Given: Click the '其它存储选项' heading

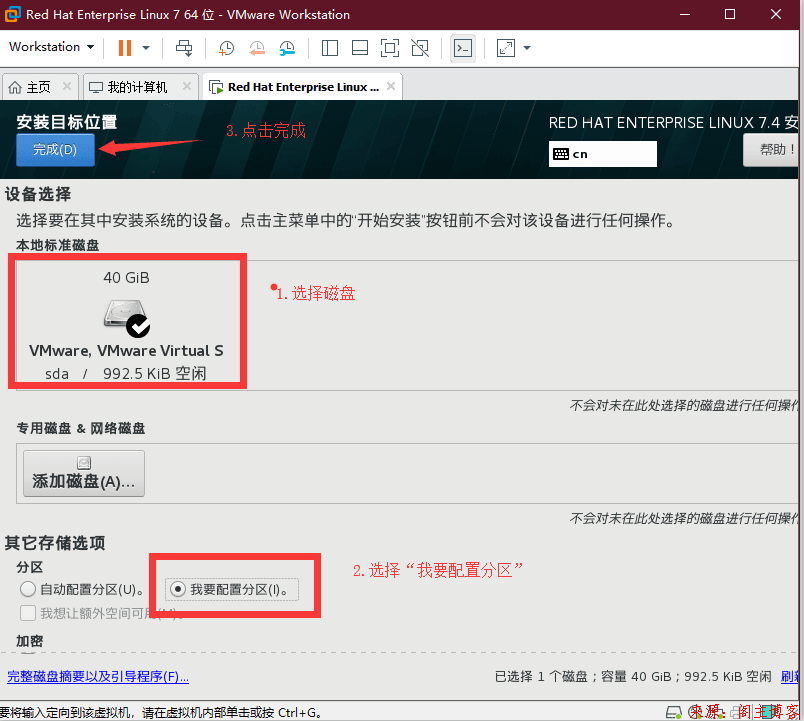Looking at the screenshot, I should coord(55,543).
